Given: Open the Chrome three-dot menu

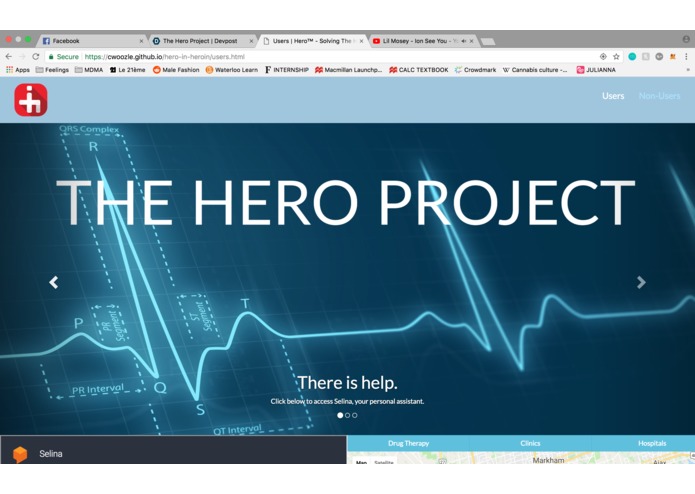Looking at the screenshot, I should pos(686,56).
